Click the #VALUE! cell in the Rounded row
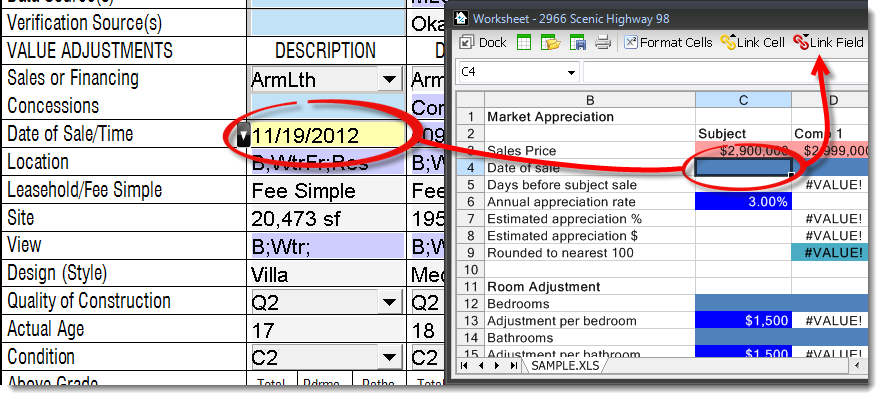This screenshot has width=883, height=400. pos(830,253)
